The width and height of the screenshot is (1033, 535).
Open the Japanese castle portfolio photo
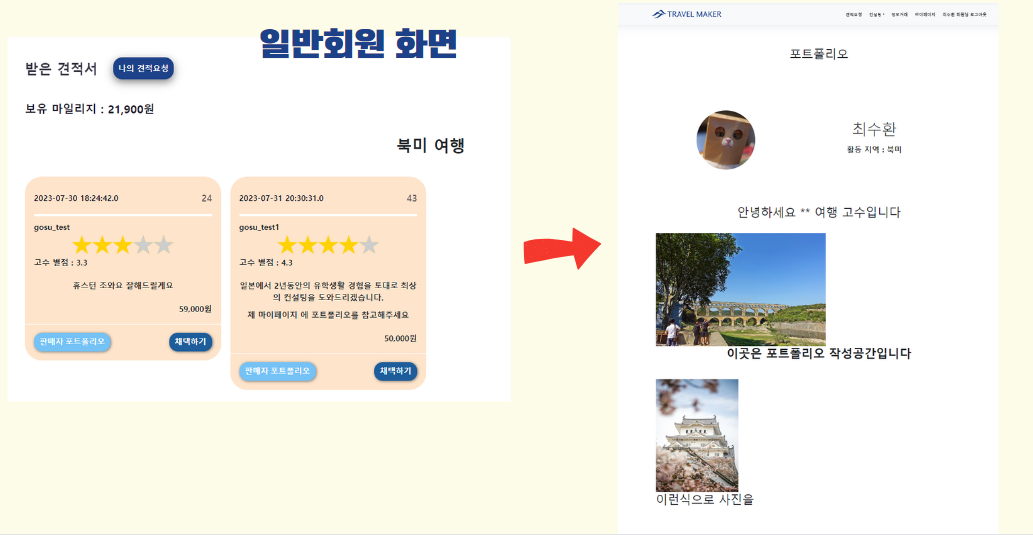[697, 435]
